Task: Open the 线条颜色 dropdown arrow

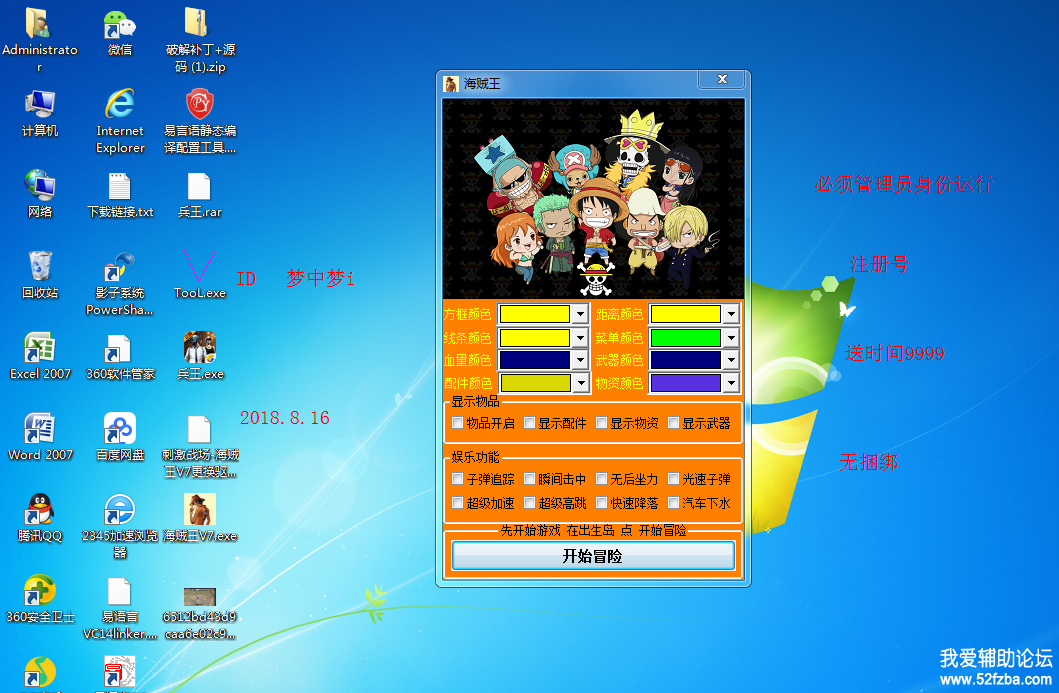Action: click(x=580, y=337)
